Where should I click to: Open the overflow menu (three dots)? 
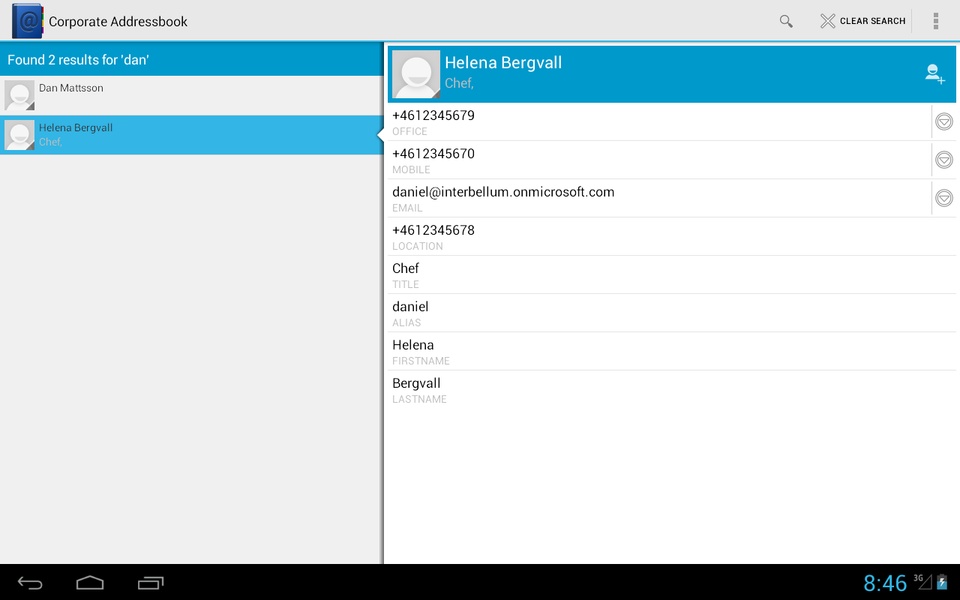click(936, 21)
